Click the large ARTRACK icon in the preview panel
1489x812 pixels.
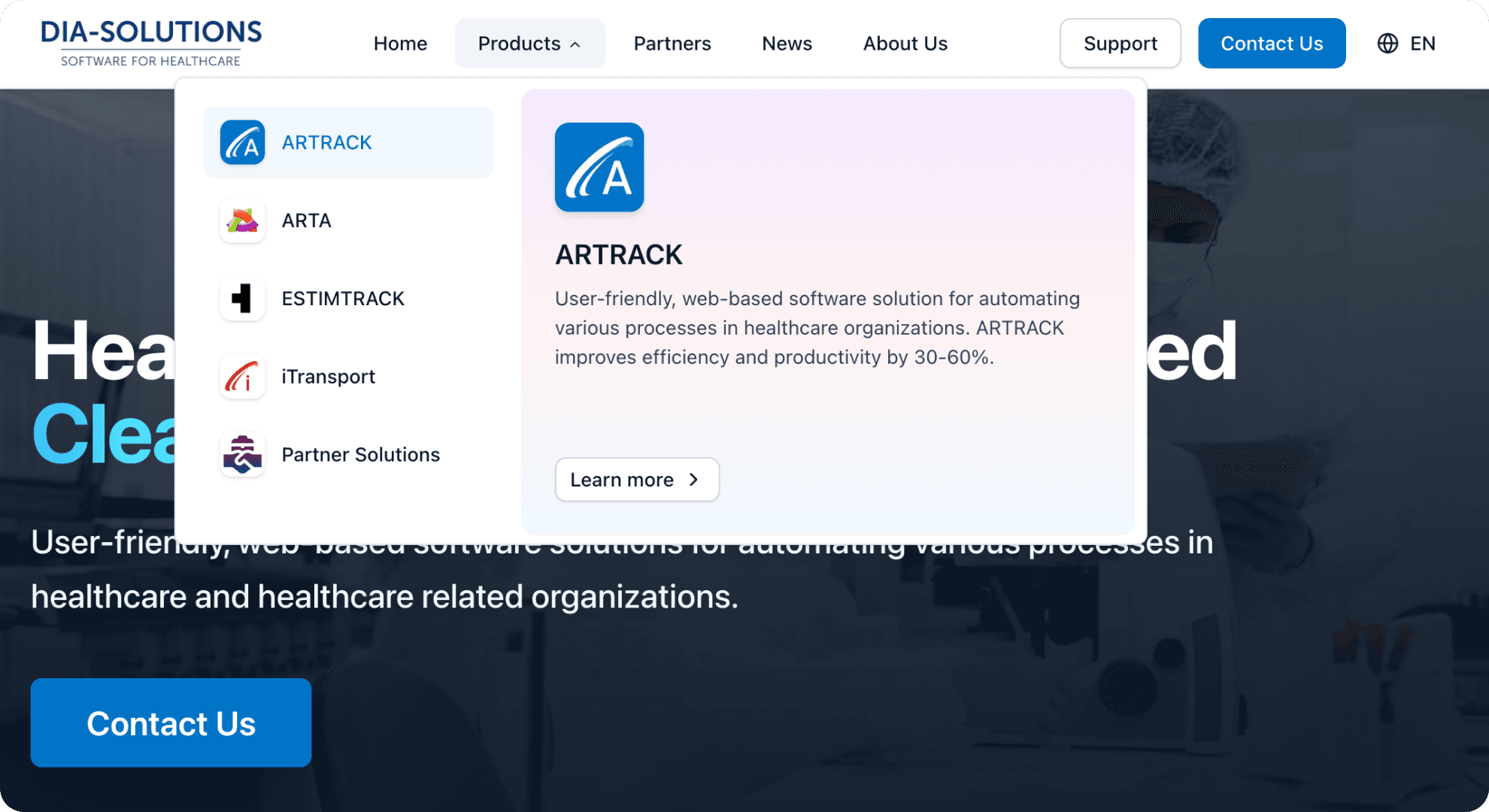[599, 168]
